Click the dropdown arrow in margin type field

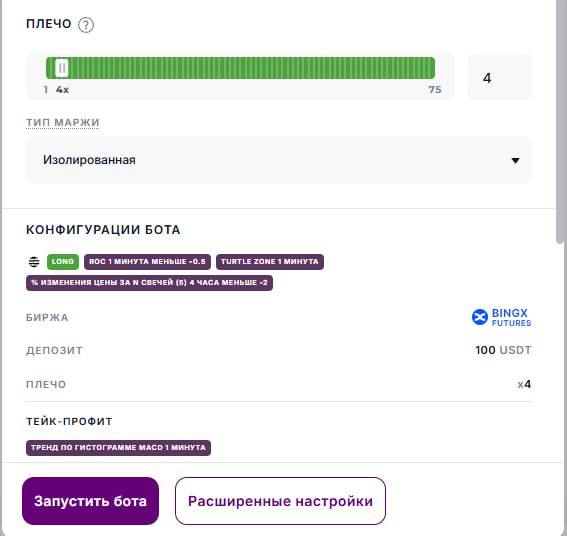[515, 160]
